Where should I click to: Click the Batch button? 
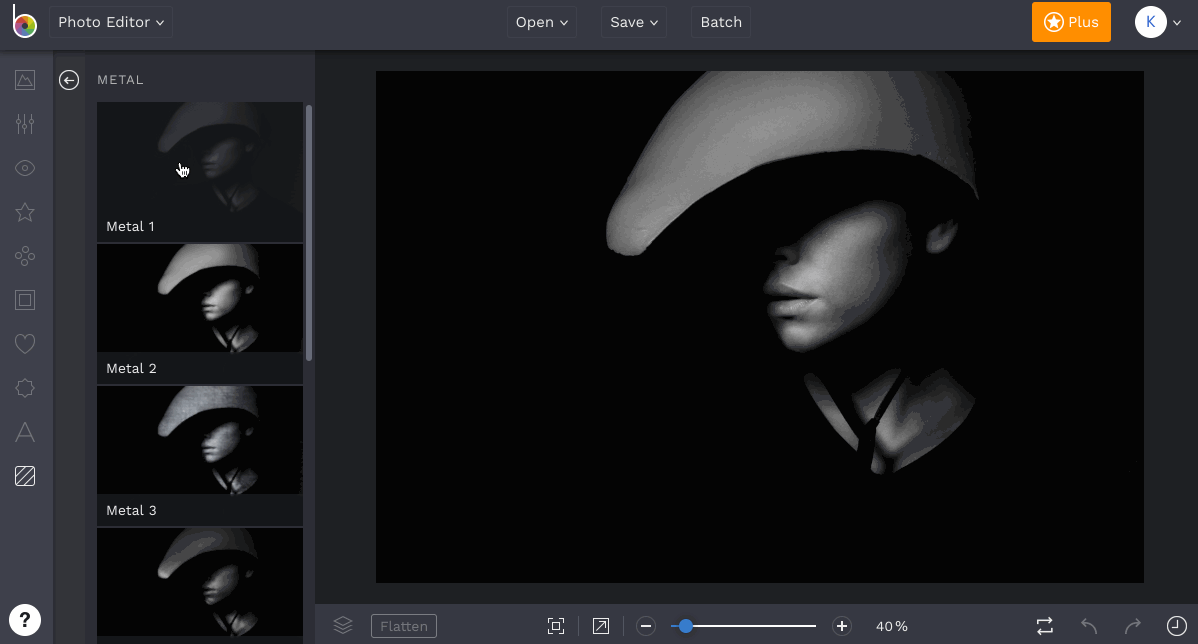pyautogui.click(x=721, y=22)
